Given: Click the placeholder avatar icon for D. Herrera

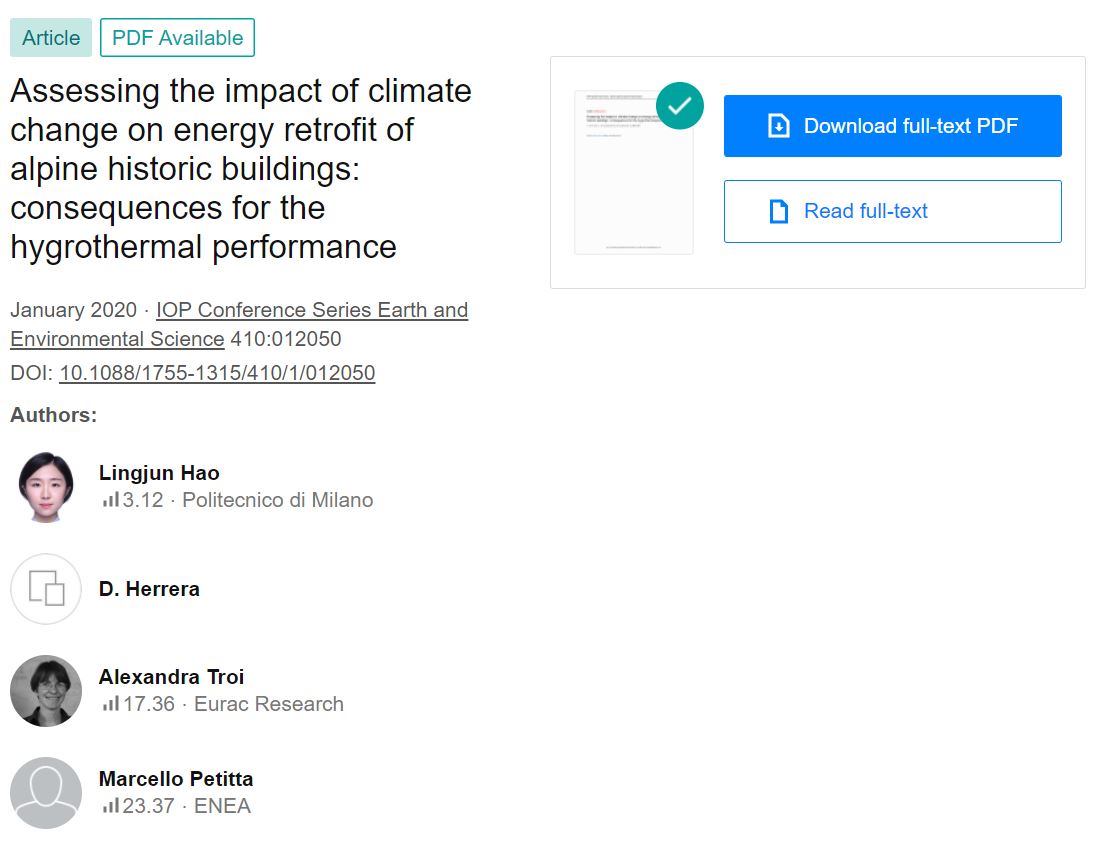Looking at the screenshot, I should [45, 590].
